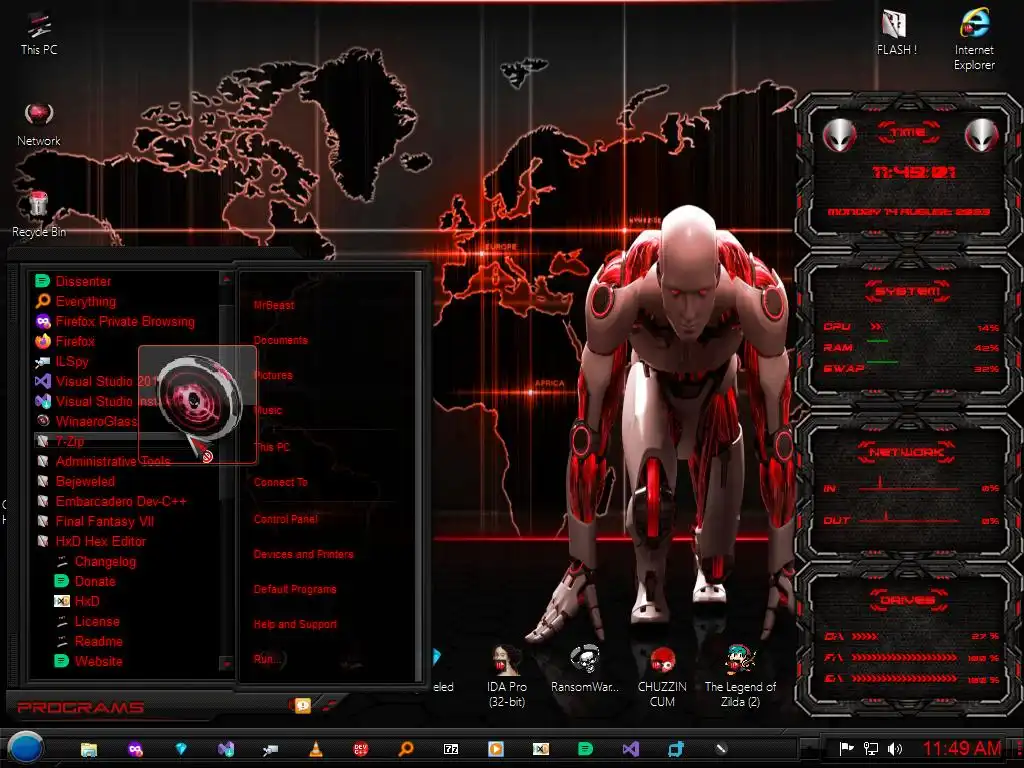Viewport: 1024px width, 768px height.
Task: Click the VLC cone icon on taskbar
Action: pos(315,749)
